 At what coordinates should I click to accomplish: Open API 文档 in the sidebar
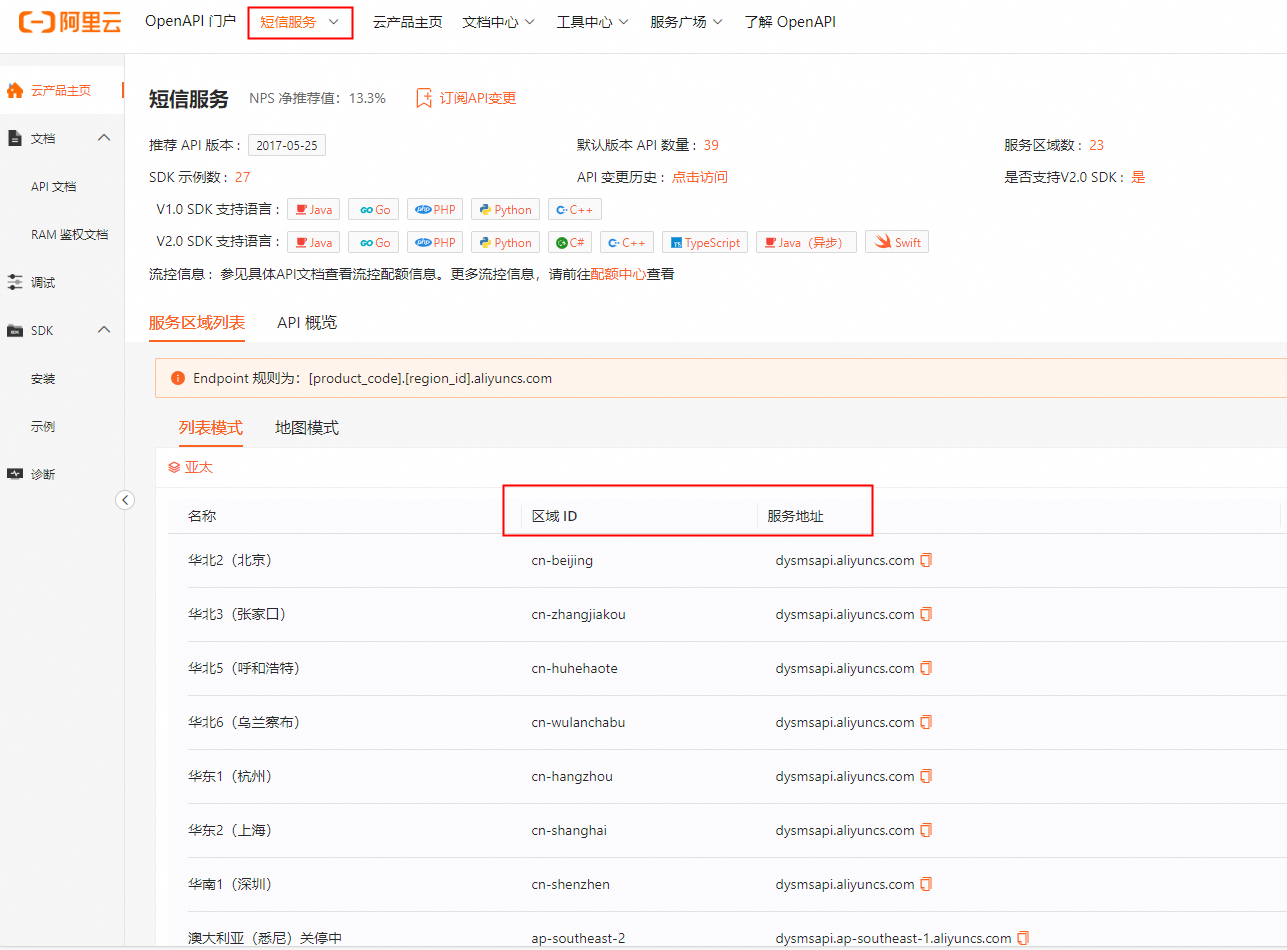[x=54, y=187]
